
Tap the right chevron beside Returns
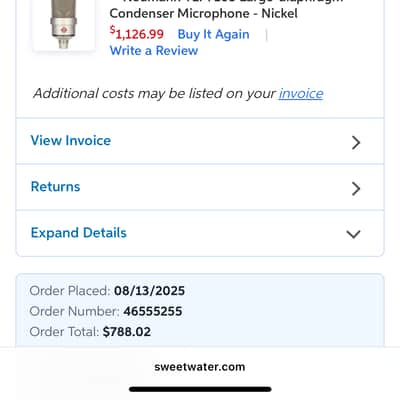click(356, 188)
